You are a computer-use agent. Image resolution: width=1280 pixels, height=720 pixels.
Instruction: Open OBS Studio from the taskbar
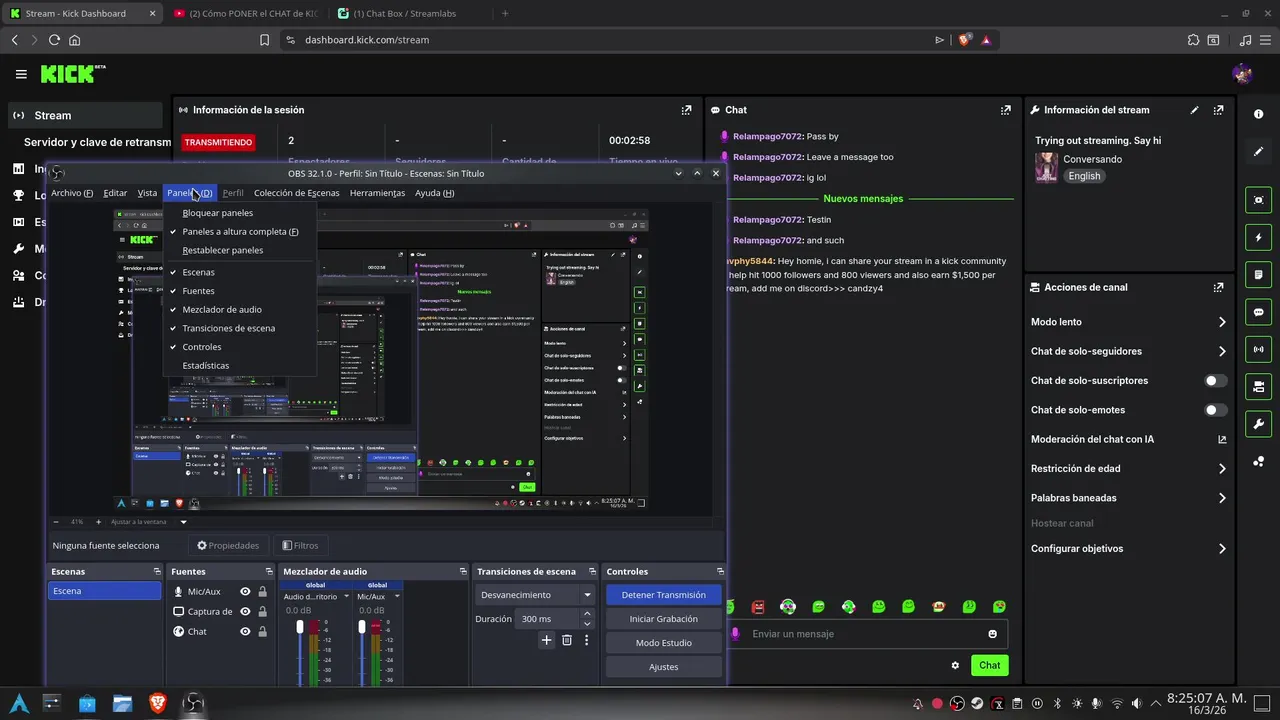pyautogui.click(x=193, y=703)
